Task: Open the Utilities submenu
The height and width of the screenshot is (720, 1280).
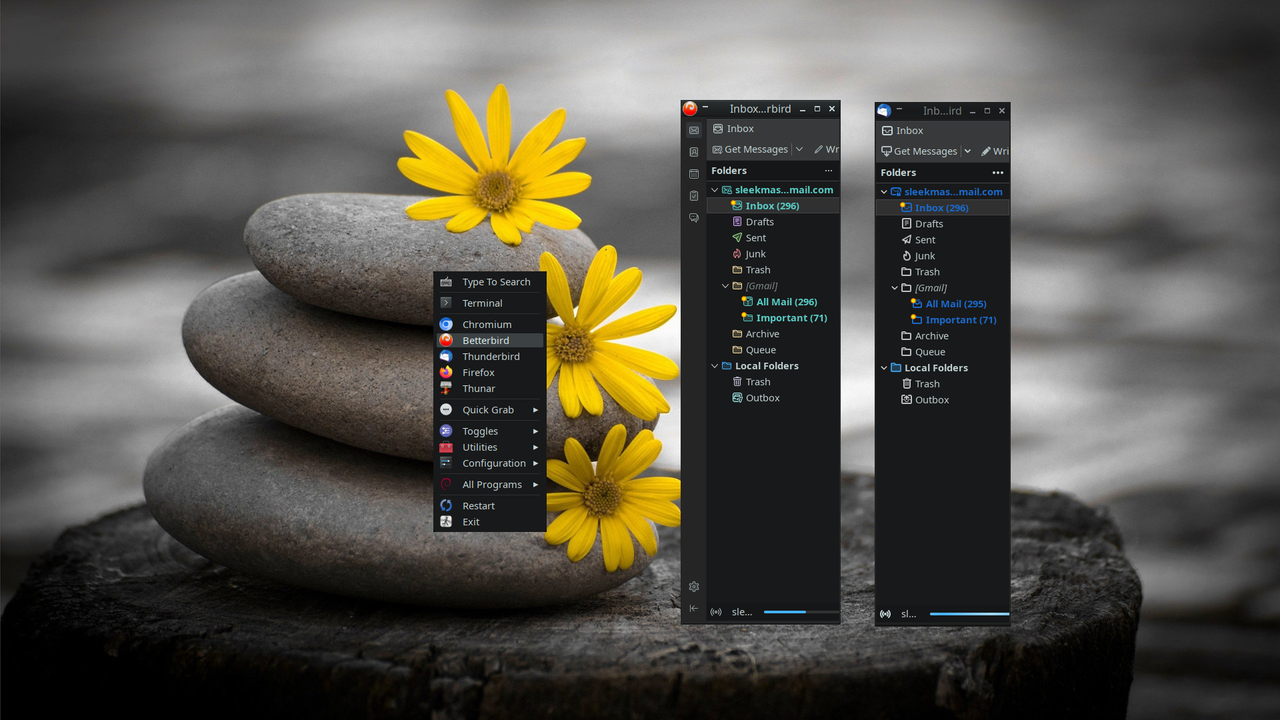Action: (490, 448)
